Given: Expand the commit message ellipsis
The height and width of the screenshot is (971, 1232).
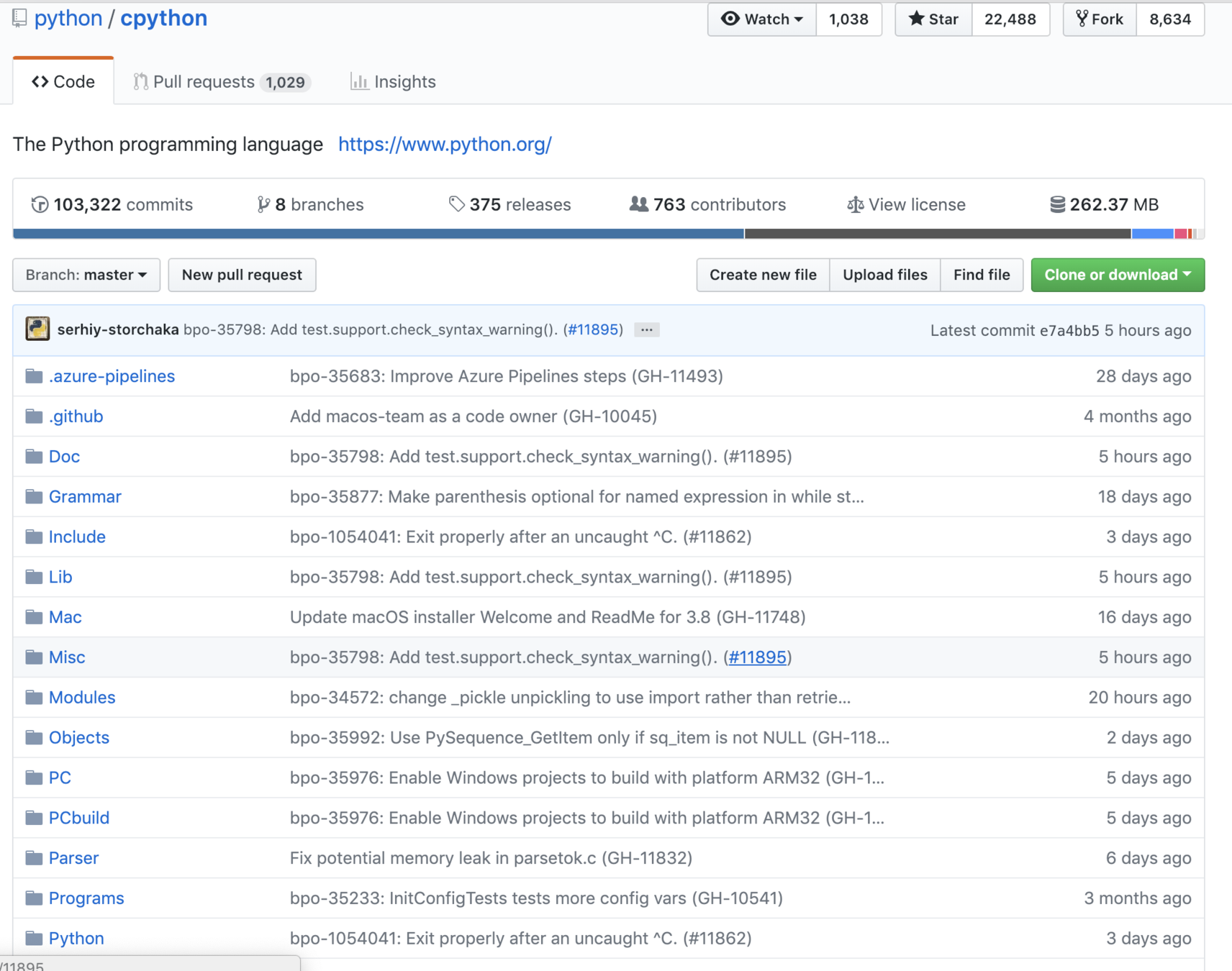Looking at the screenshot, I should point(647,329).
